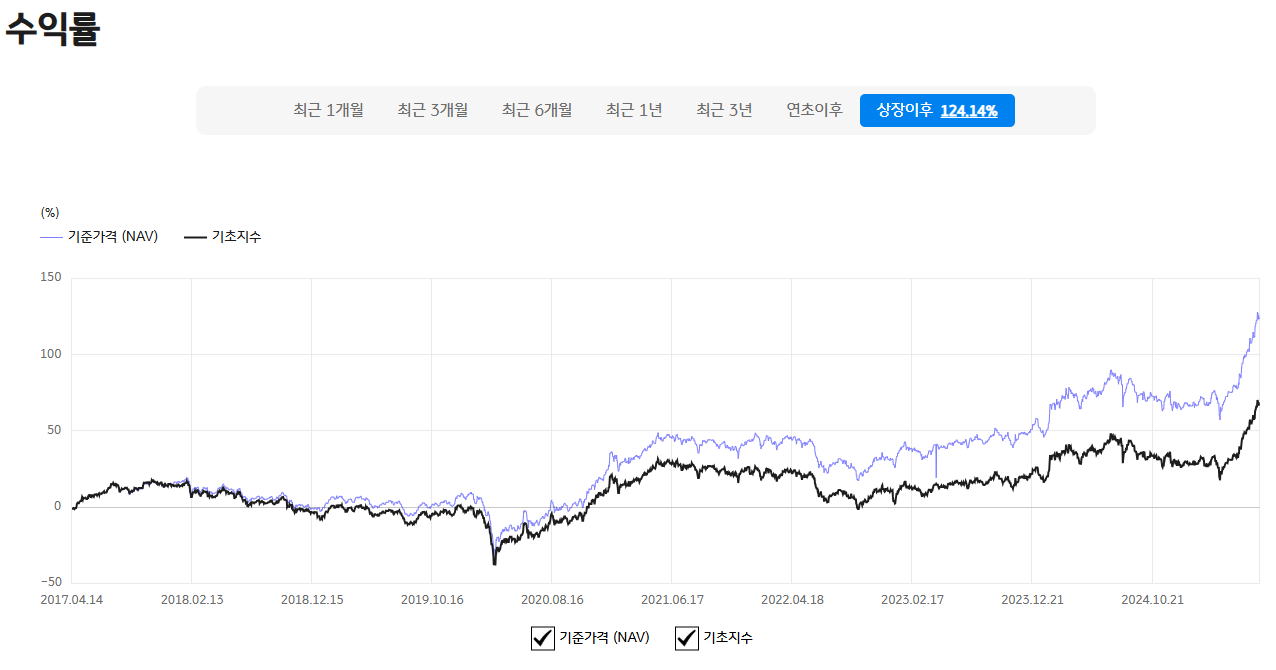Switch to the 최근 3개월 returns view
The width and height of the screenshot is (1276, 670).
[432, 110]
